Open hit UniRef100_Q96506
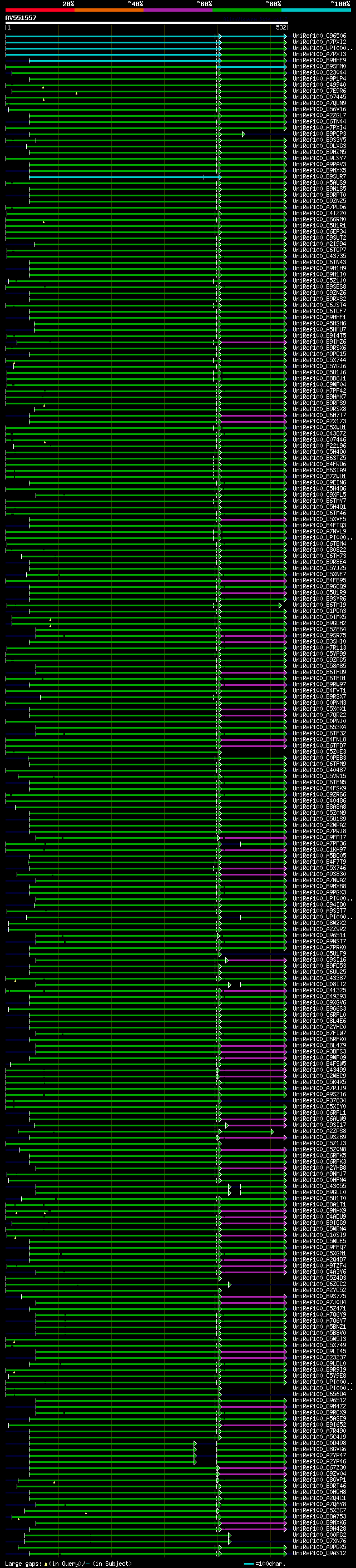Image resolution: width=356 pixels, height=1568 pixels. 319,36
